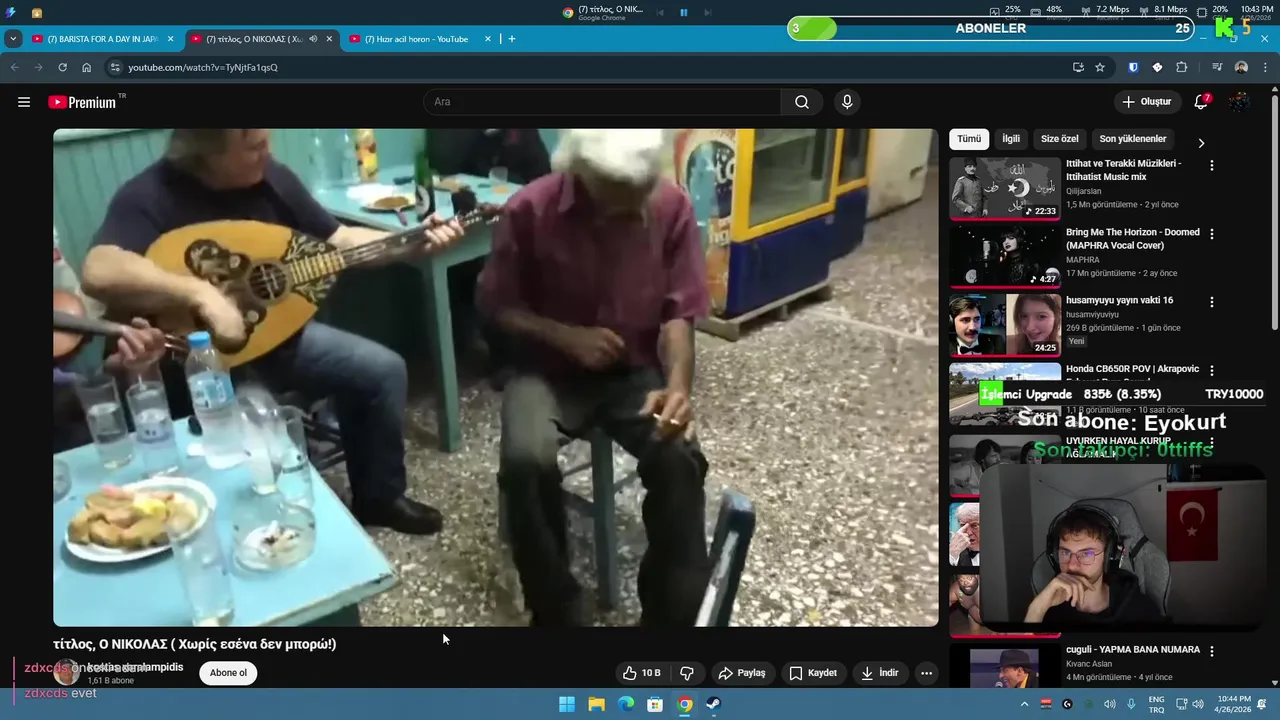
Task: Open the Chrome tab search dropdown
Action: click(13, 39)
